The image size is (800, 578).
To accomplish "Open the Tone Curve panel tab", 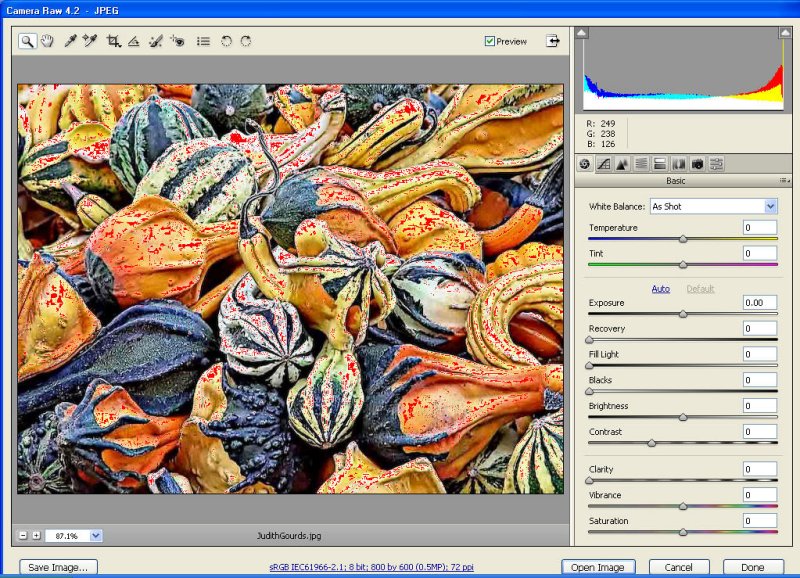I will [x=604, y=164].
